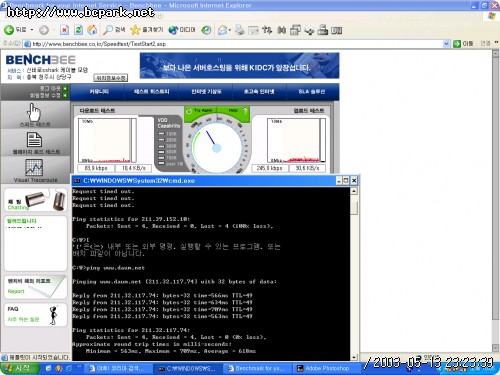
Task: Click the cascading windows icon in toolbar
Action: pos(295,30)
